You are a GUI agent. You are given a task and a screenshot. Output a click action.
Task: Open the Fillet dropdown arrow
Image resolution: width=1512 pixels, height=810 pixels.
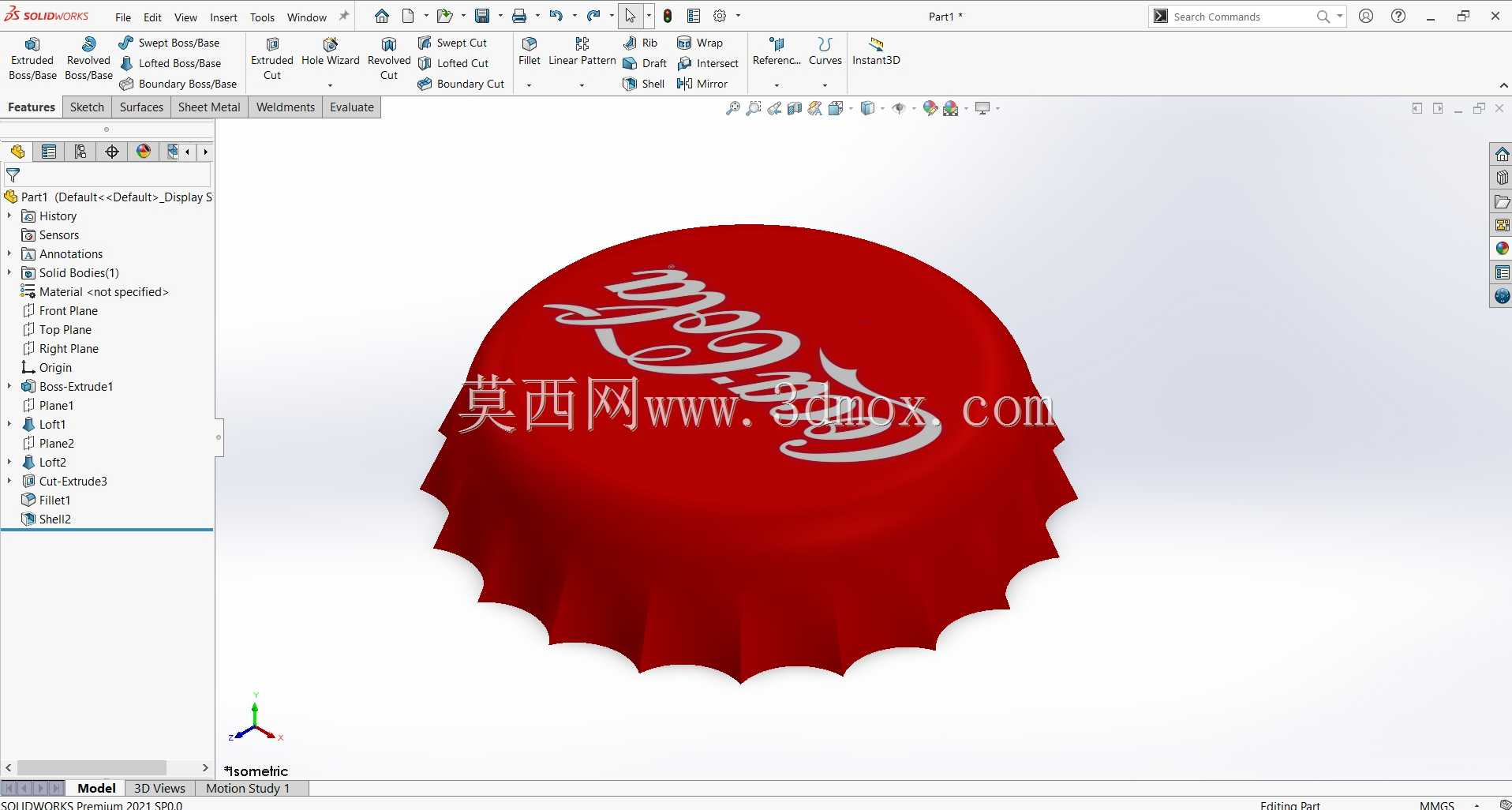coord(529,85)
